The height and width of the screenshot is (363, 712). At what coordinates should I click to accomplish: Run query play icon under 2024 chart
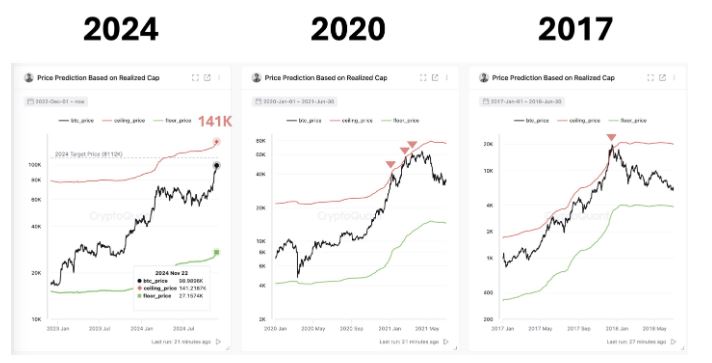coord(218,341)
